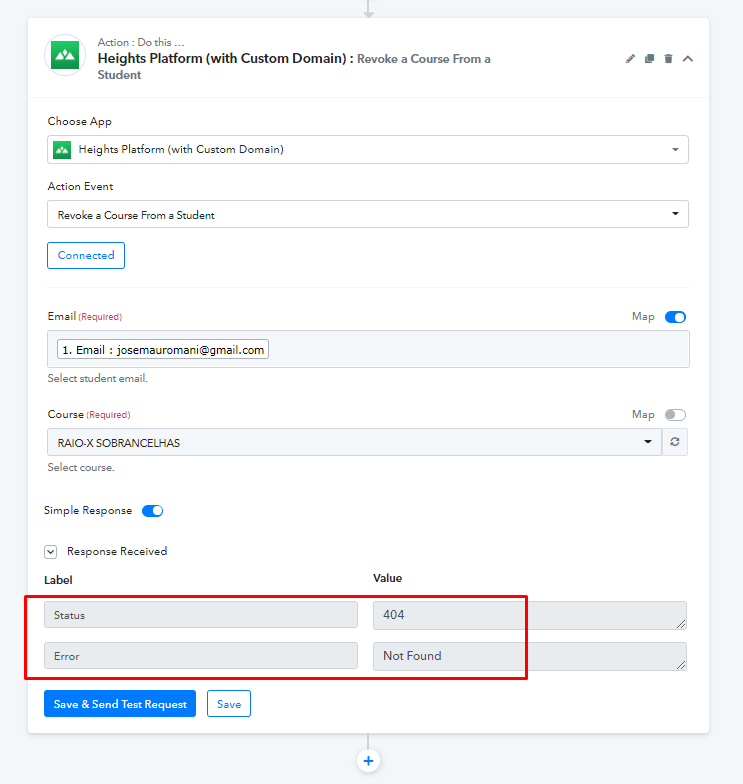Duplicate this action step with copy icon
Screen dimensions: 743x784
point(649,59)
